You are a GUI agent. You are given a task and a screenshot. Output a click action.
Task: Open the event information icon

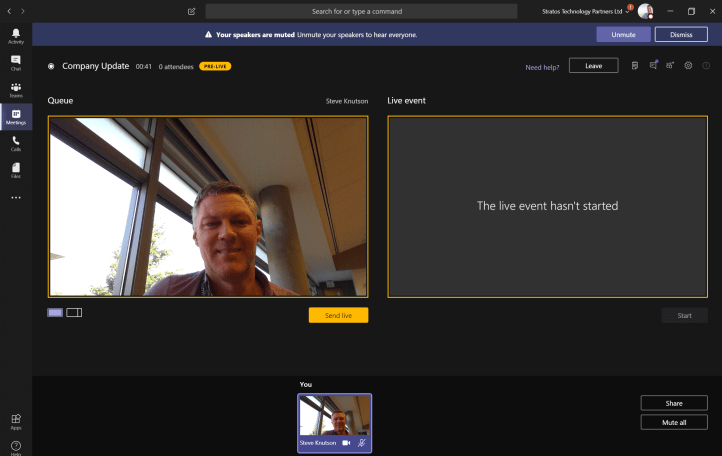pos(706,66)
